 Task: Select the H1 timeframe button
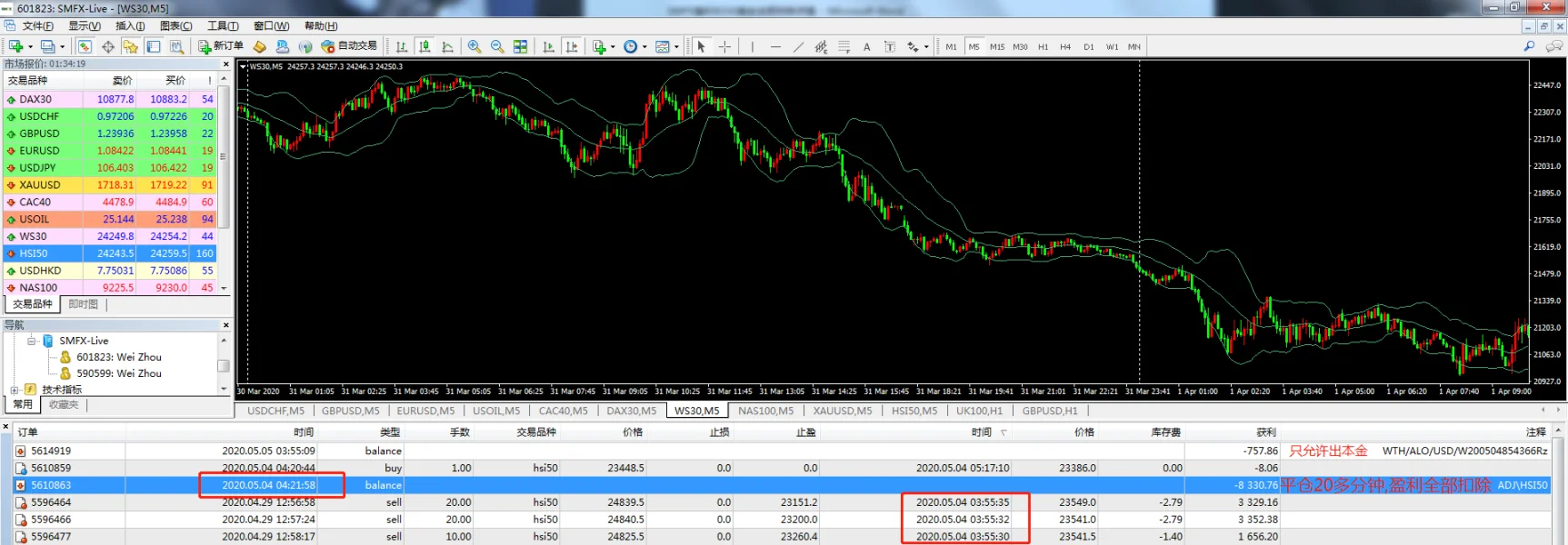1043,46
